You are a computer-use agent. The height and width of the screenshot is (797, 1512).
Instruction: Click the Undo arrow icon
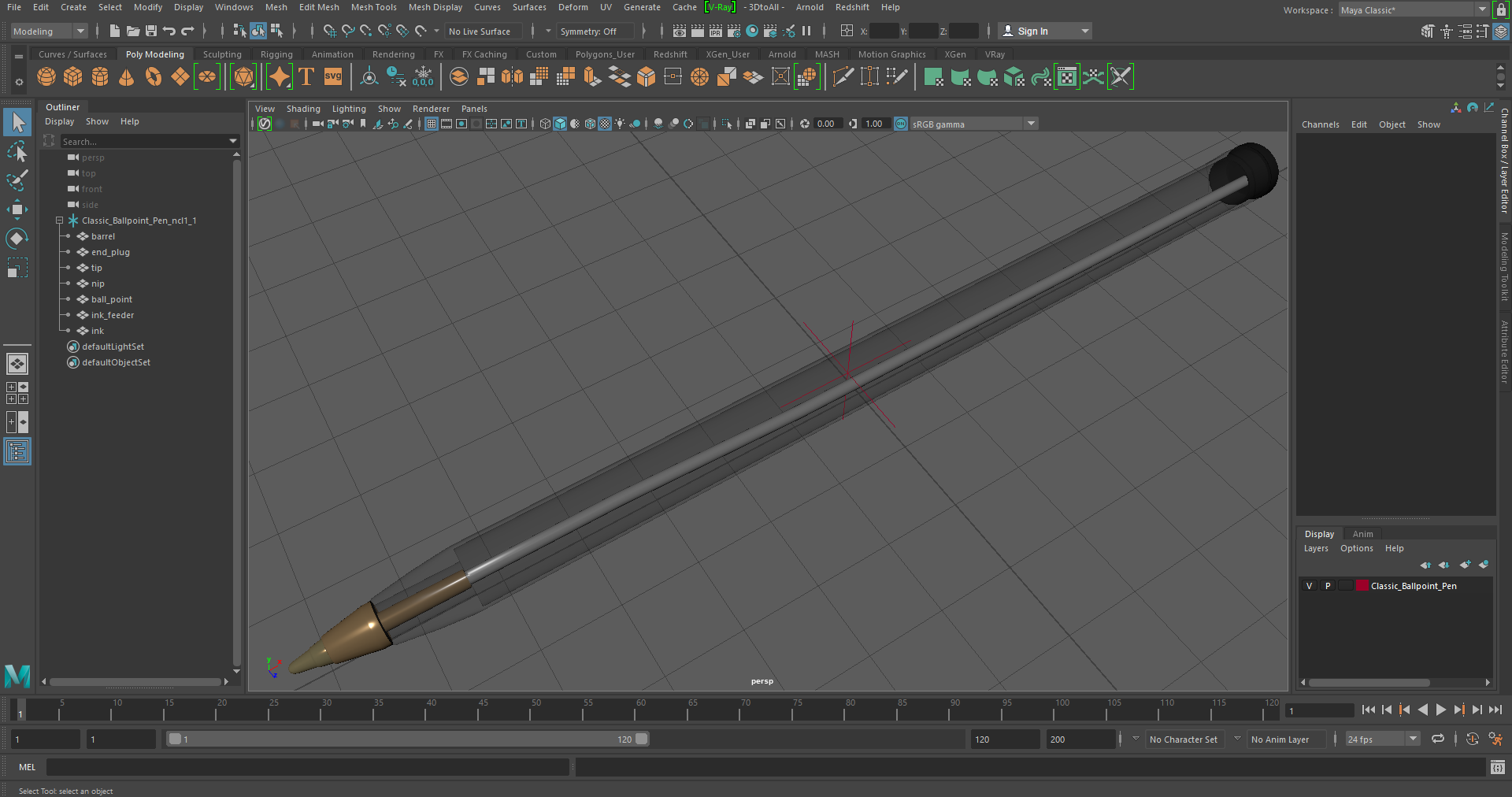click(169, 31)
